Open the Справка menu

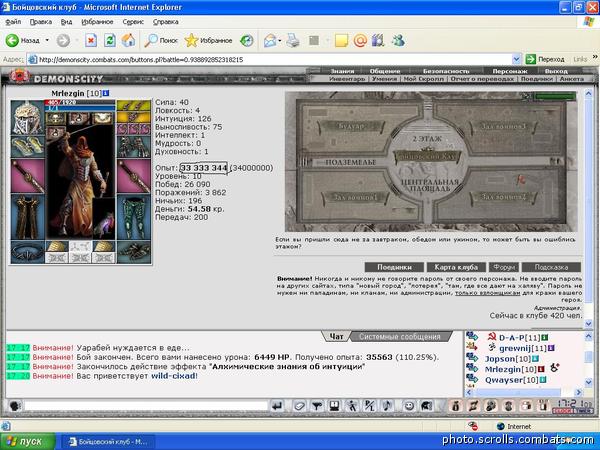tap(166, 22)
